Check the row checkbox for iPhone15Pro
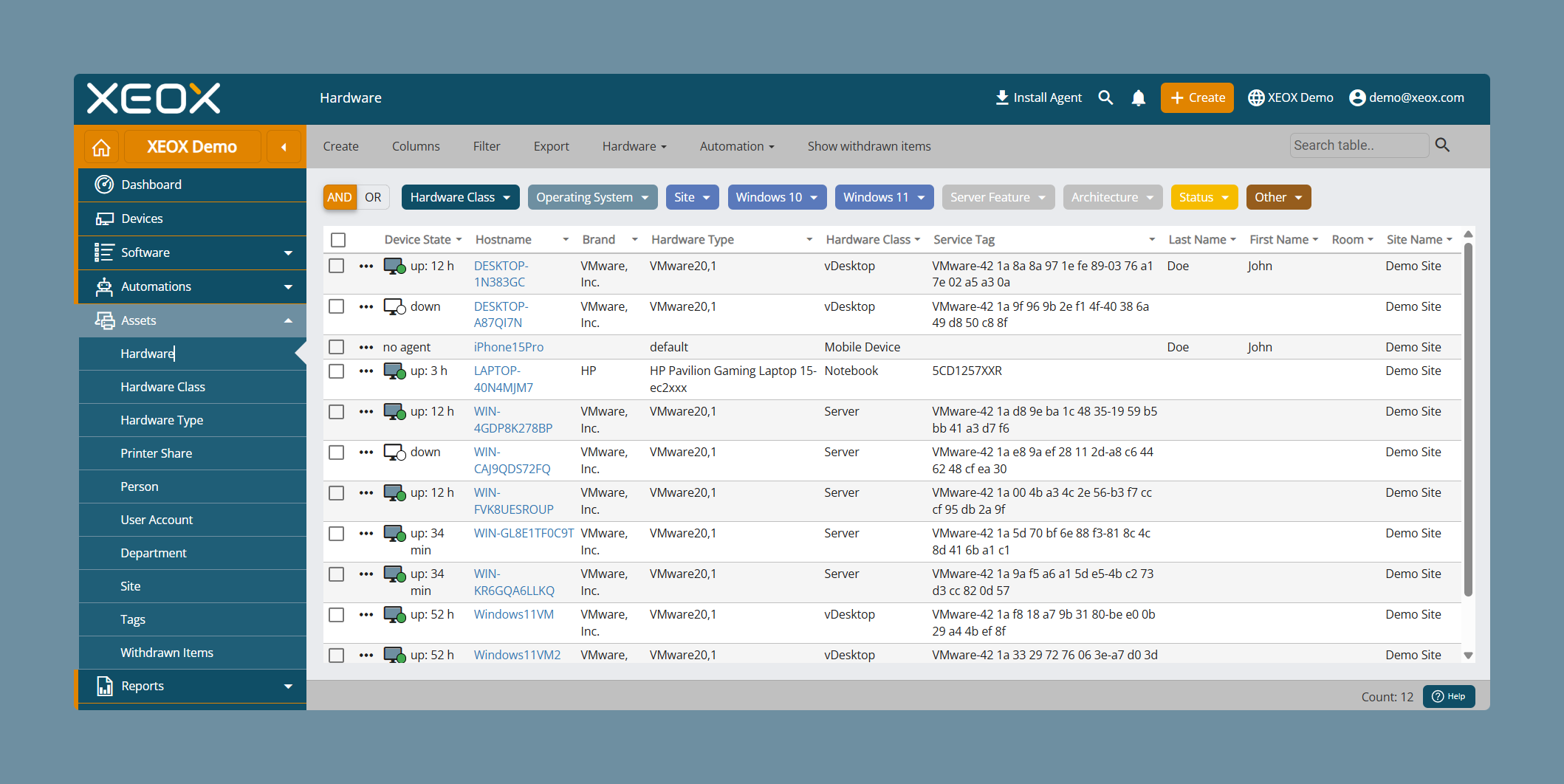Viewport: 1564px width, 784px height. (337, 347)
